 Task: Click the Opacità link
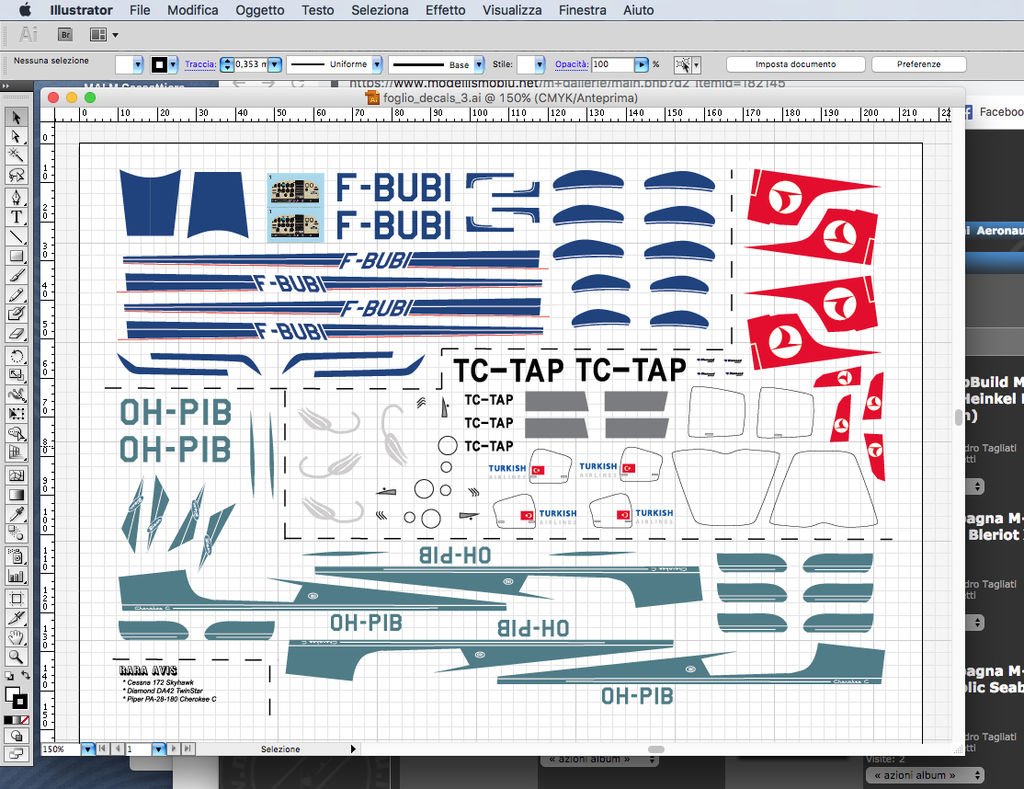coord(571,65)
